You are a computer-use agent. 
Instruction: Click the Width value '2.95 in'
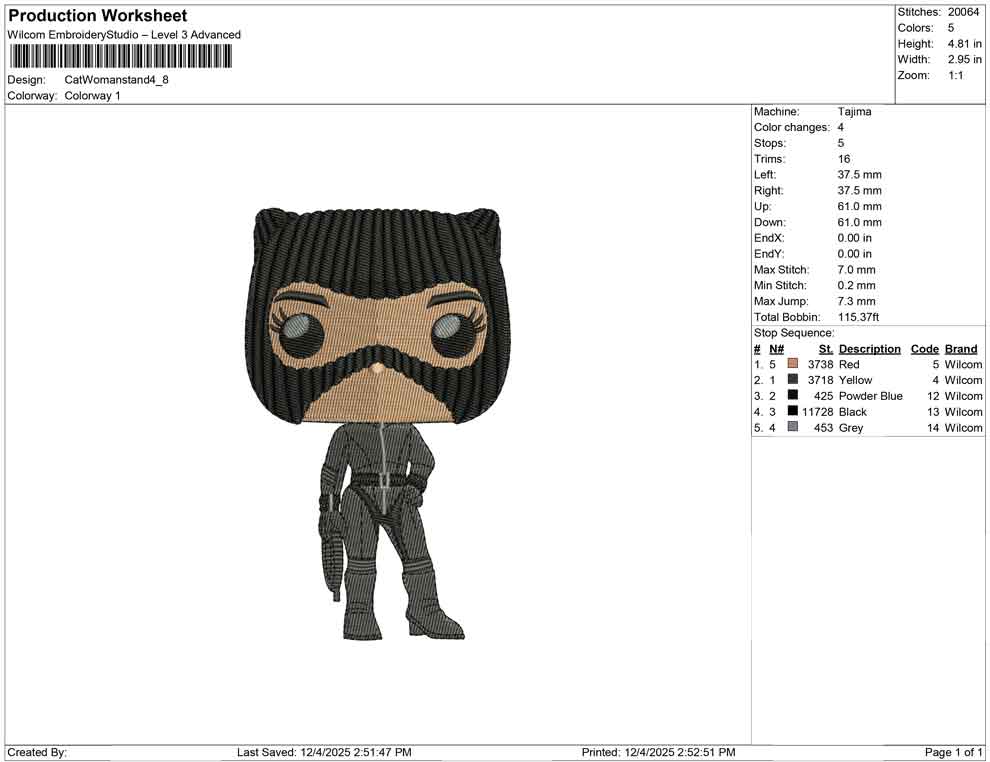click(964, 59)
